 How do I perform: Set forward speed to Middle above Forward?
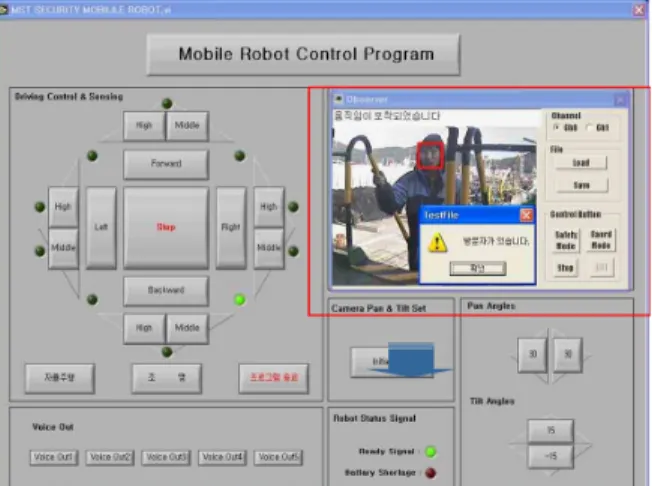187,126
